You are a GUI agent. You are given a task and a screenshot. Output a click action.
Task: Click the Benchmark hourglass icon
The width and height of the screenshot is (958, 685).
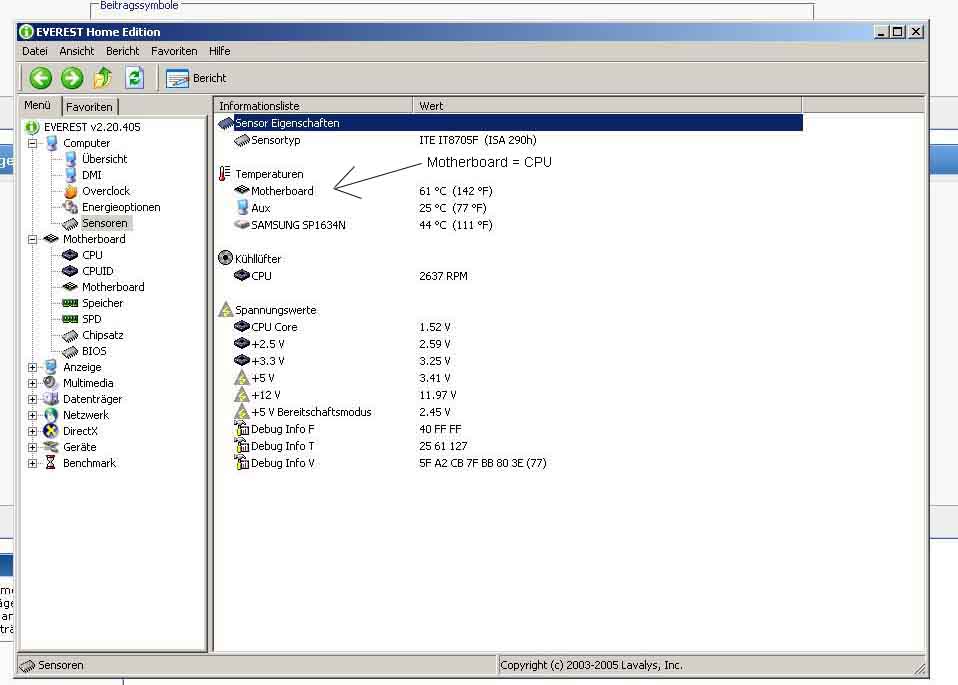tap(51, 463)
